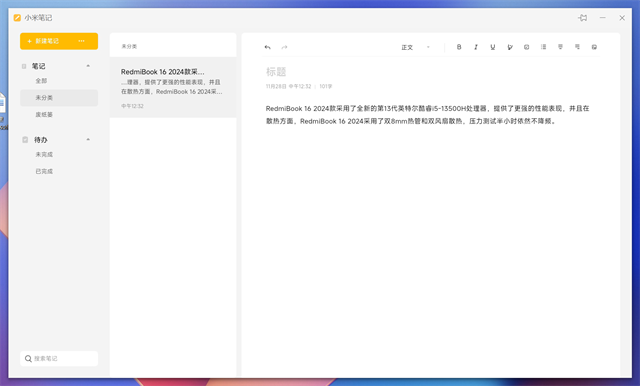Screen dimensions: 640x386
Task: Apply the highlighter pen to text
Action: pos(510,47)
